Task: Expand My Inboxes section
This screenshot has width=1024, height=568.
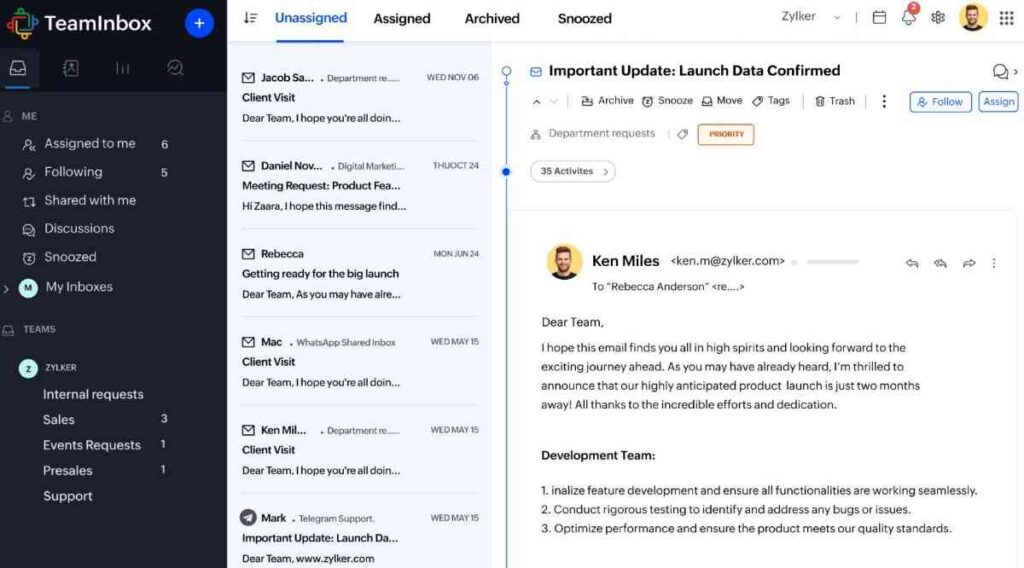Action: click(x=7, y=288)
